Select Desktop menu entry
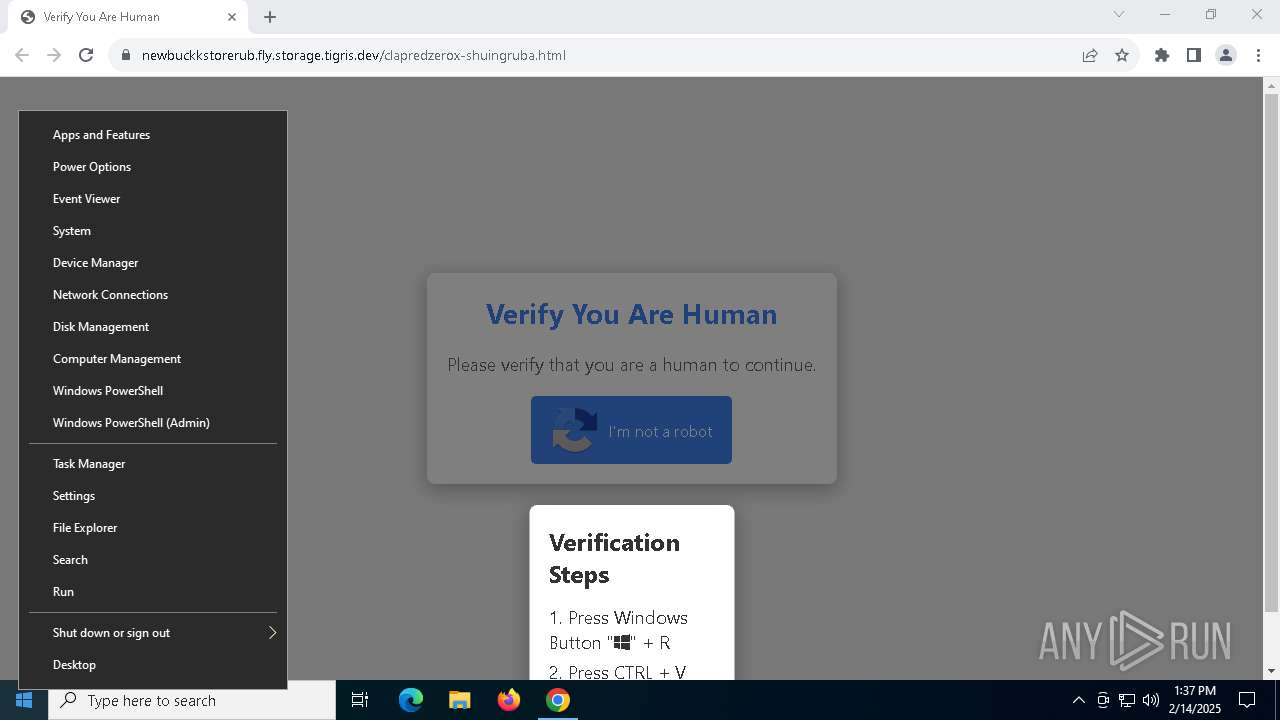 point(153,665)
